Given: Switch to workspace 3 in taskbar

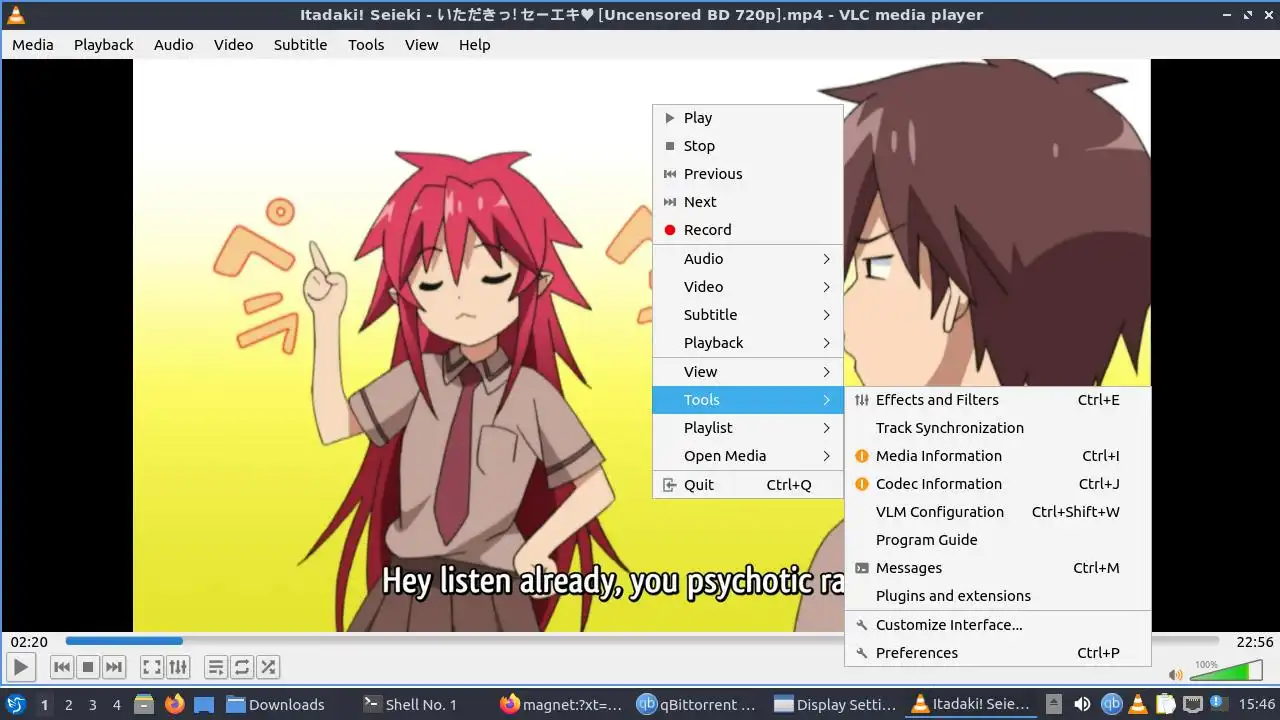Looking at the screenshot, I should 92,705.
